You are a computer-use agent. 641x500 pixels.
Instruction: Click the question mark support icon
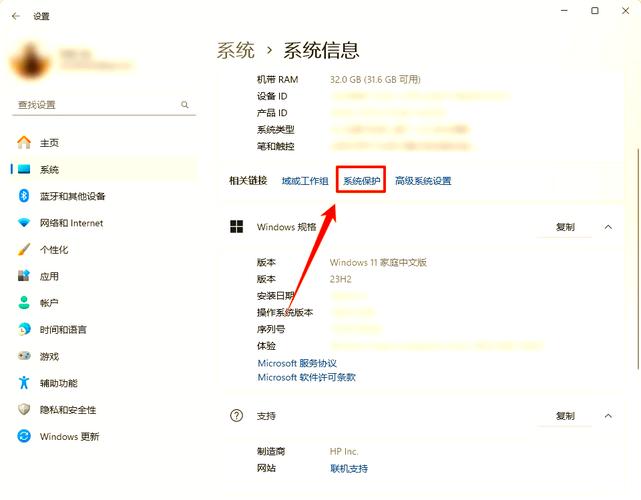(x=236, y=416)
